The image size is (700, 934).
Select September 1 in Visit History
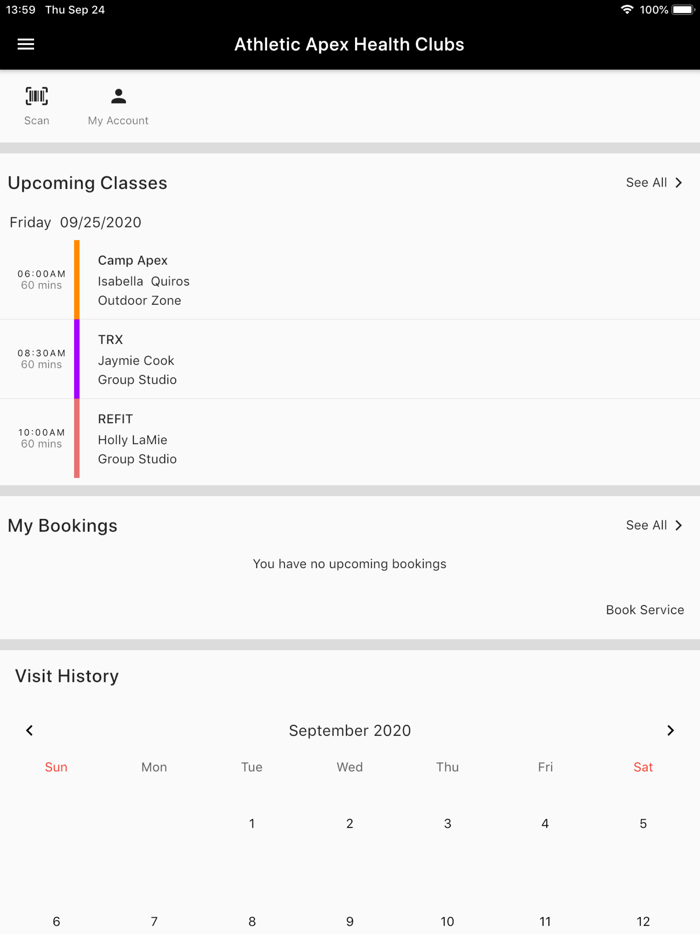pyautogui.click(x=252, y=824)
